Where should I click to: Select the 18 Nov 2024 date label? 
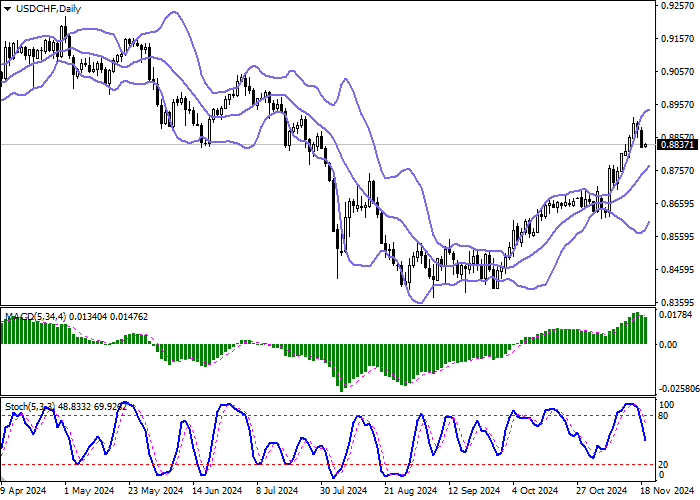tap(666, 491)
